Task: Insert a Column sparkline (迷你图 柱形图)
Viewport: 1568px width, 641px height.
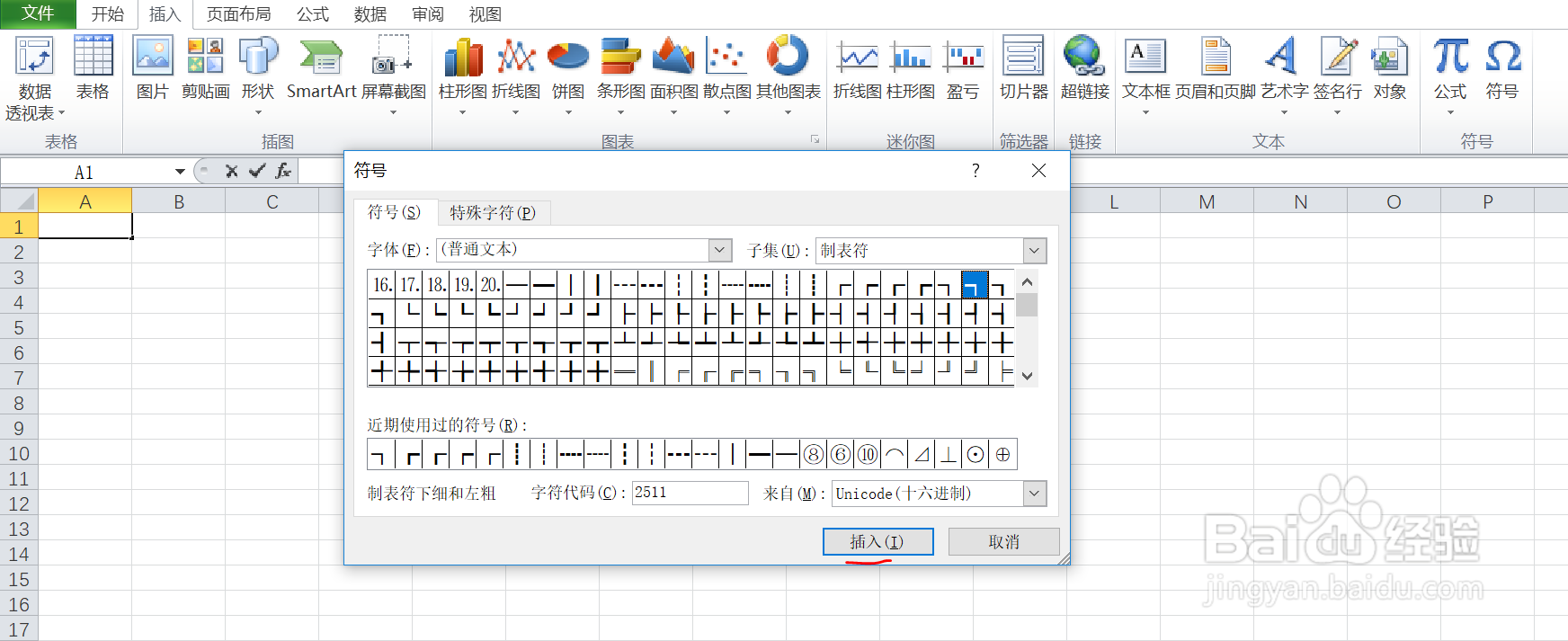Action: [911, 68]
